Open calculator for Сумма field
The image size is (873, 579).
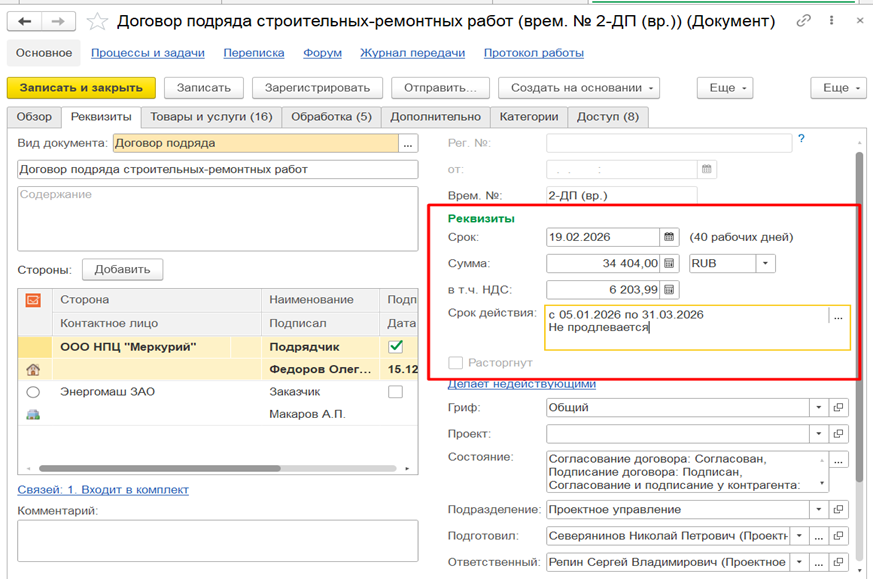pyautogui.click(x=669, y=263)
